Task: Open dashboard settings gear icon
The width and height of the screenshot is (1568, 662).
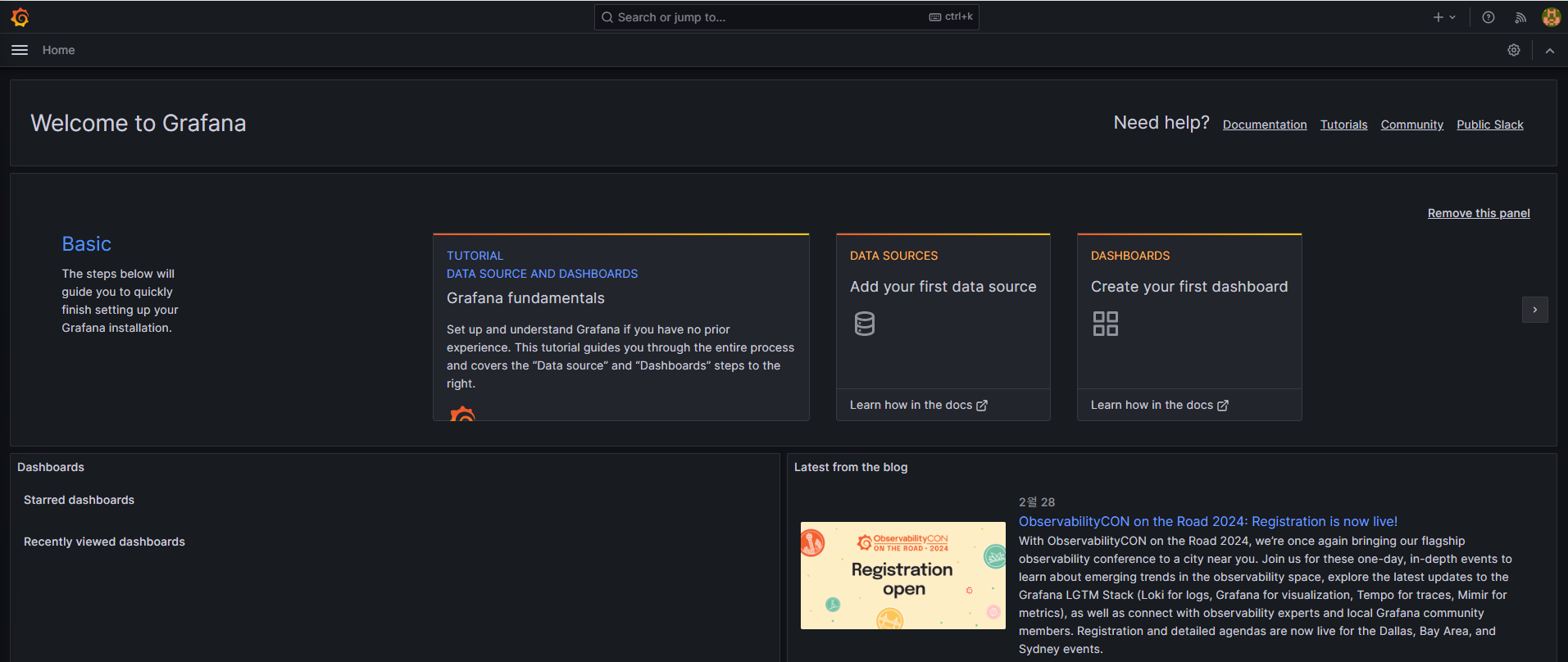Action: (x=1514, y=50)
